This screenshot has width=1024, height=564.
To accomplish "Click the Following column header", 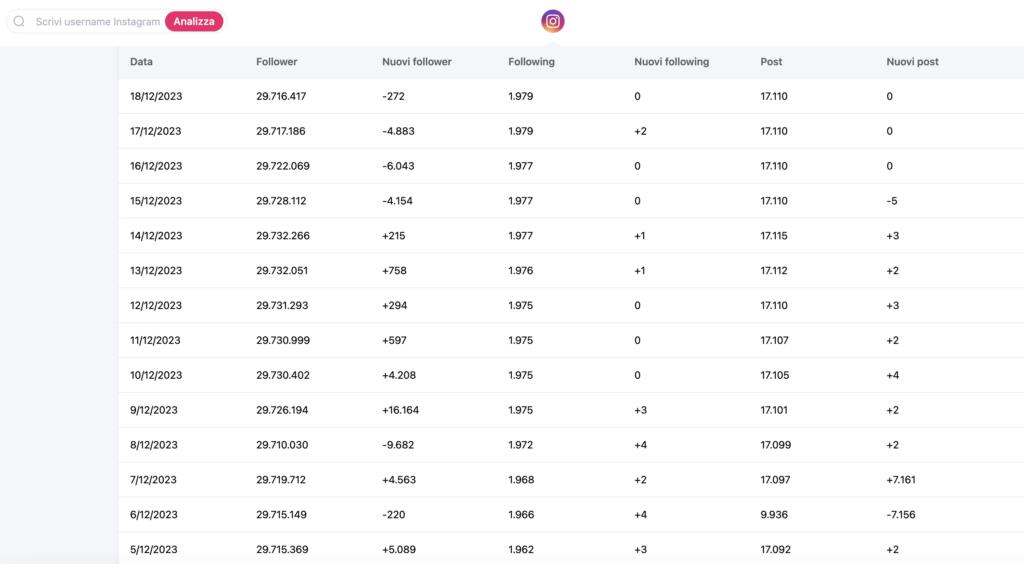I will click(x=531, y=62).
